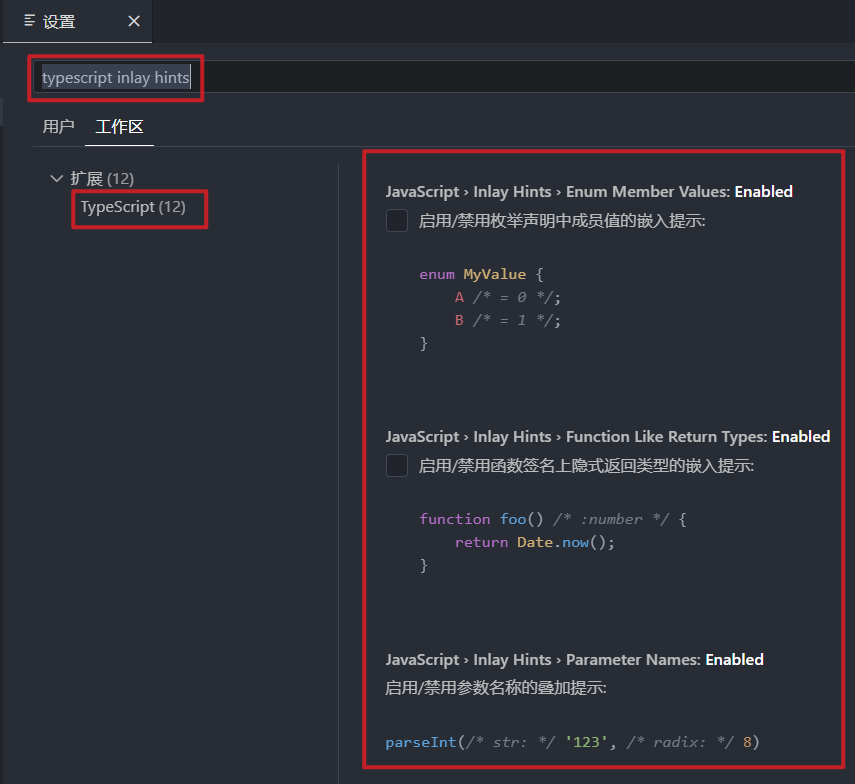Close the 设置 settings tab

[134, 21]
